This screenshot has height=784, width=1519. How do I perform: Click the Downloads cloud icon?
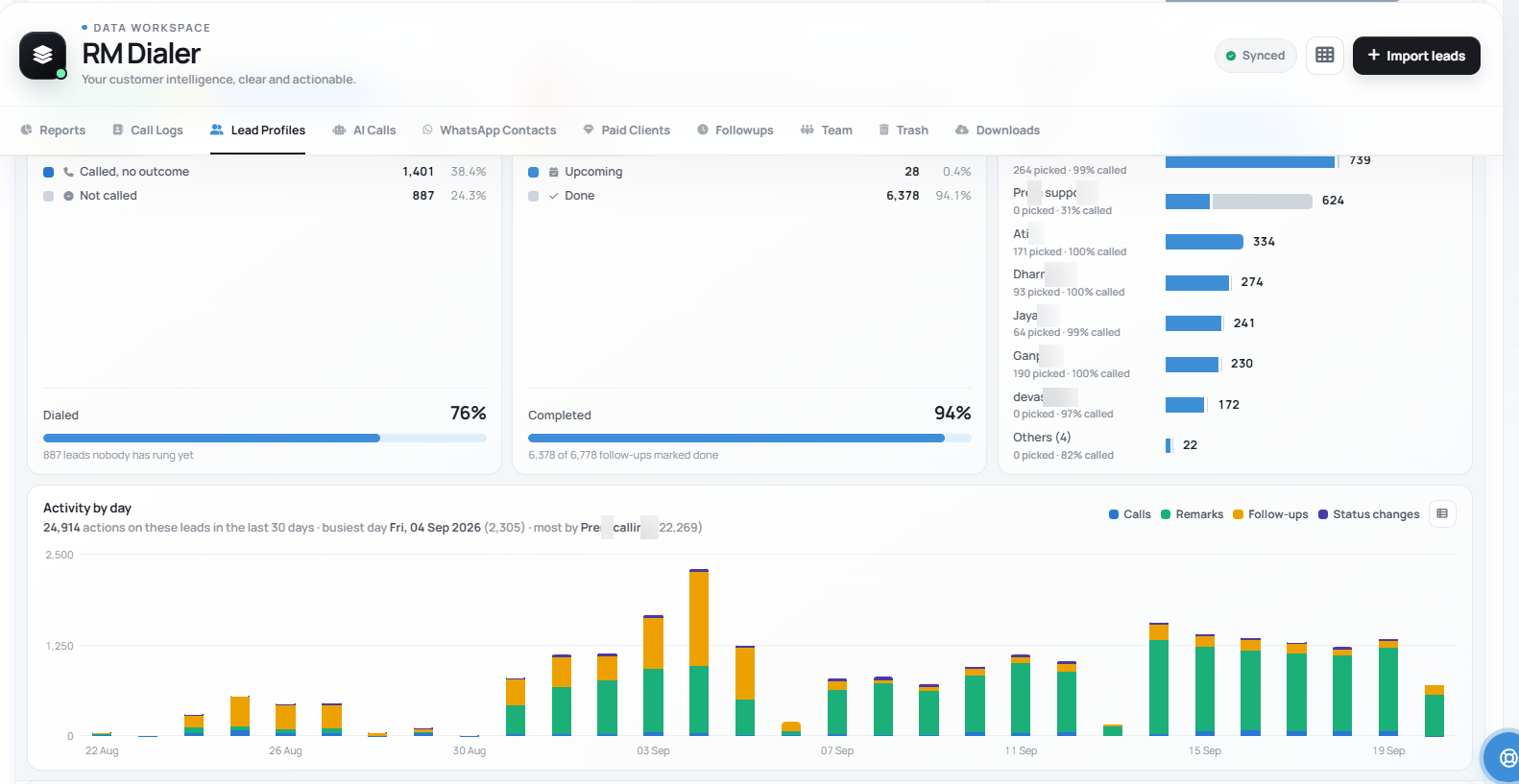coord(962,130)
